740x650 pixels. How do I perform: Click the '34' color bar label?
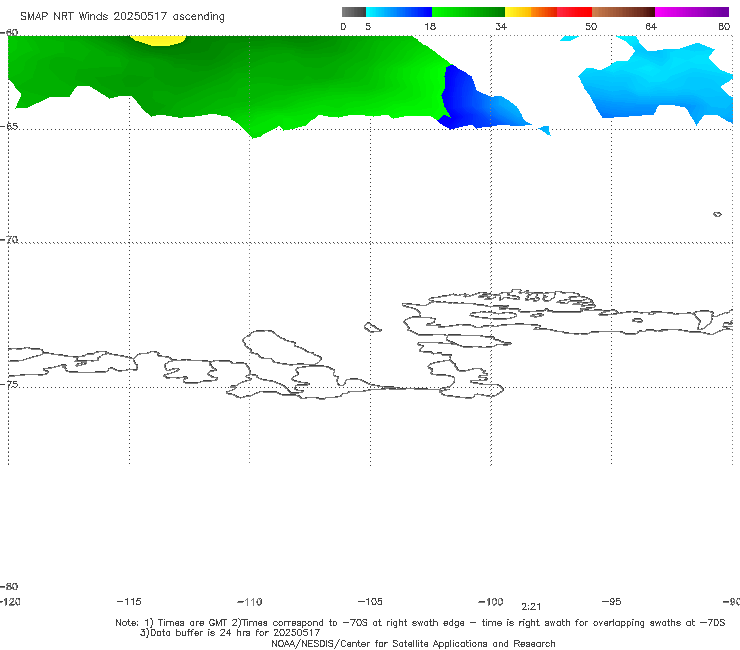(501, 26)
